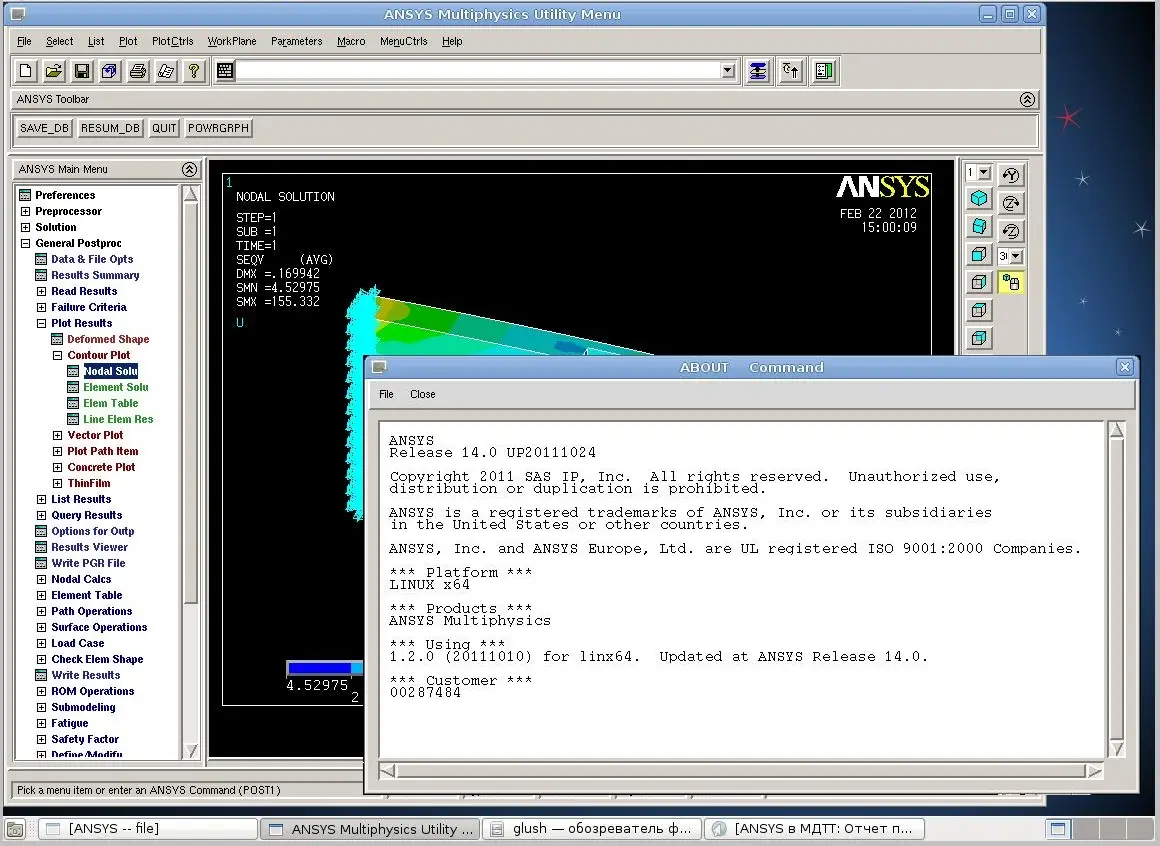The image size is (1160, 846).
Task: Collapse the Contour Plot node
Action: tap(58, 356)
